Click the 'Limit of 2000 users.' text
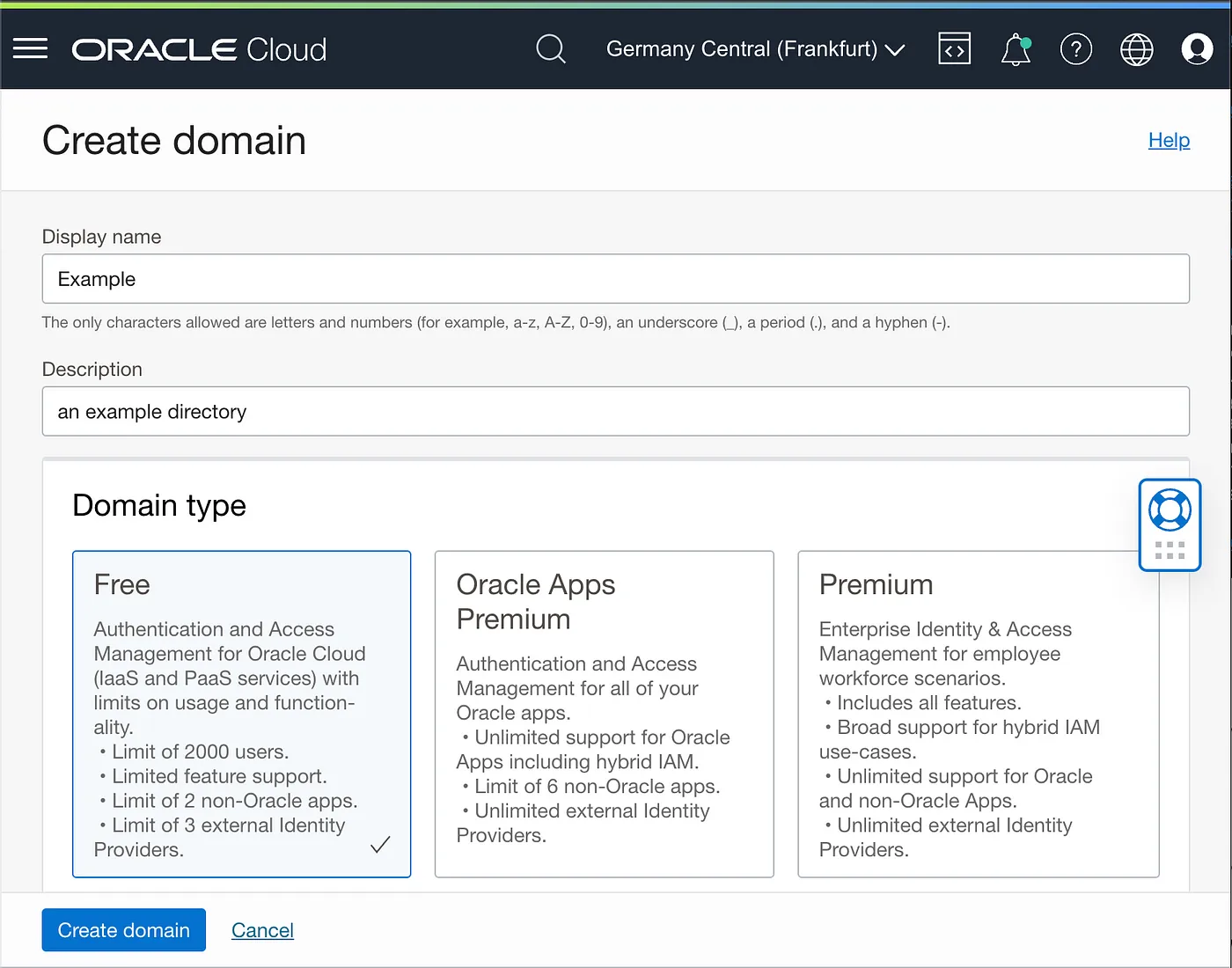 click(x=201, y=752)
